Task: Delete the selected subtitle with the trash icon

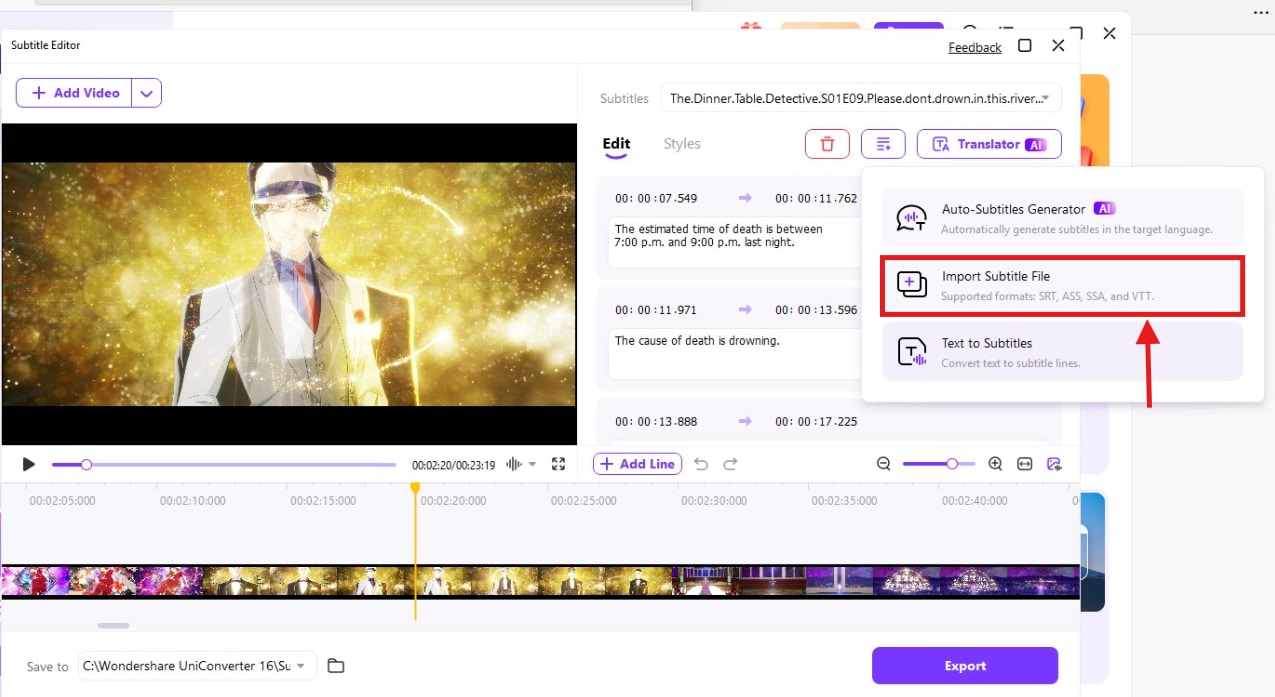Action: click(x=827, y=144)
